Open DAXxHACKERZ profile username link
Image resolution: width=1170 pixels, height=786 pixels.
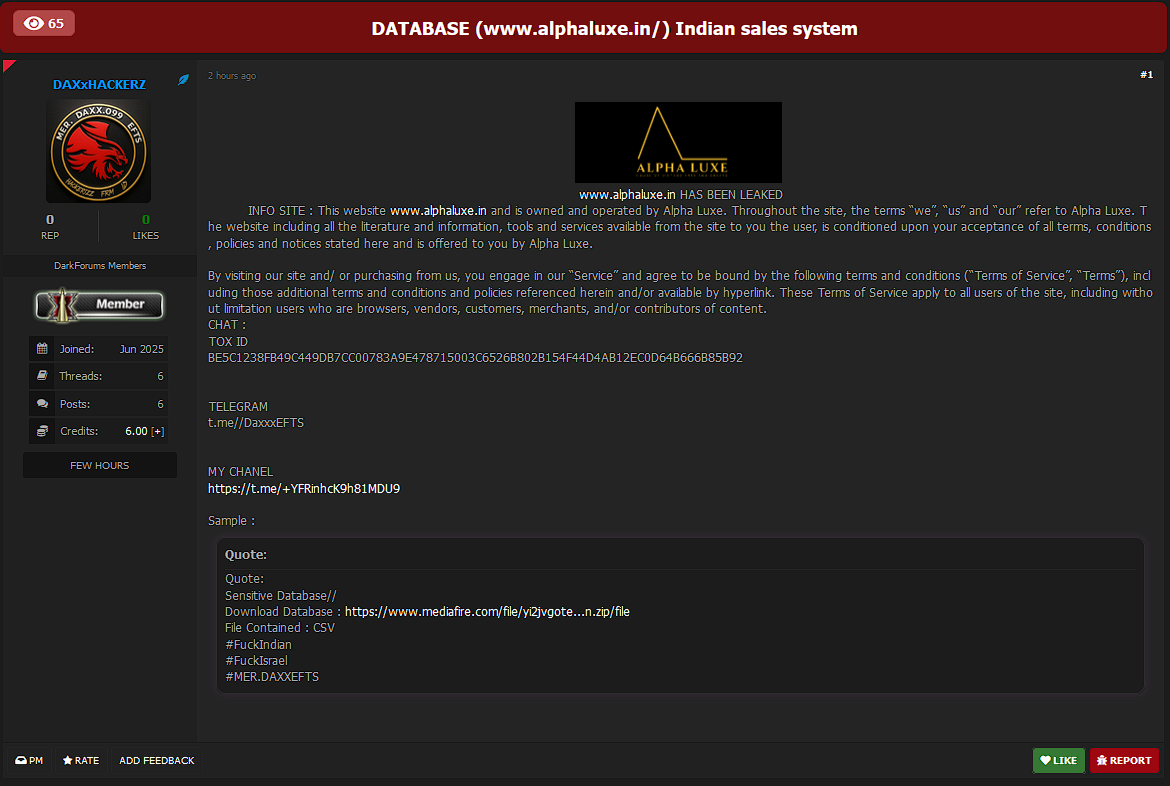click(99, 84)
